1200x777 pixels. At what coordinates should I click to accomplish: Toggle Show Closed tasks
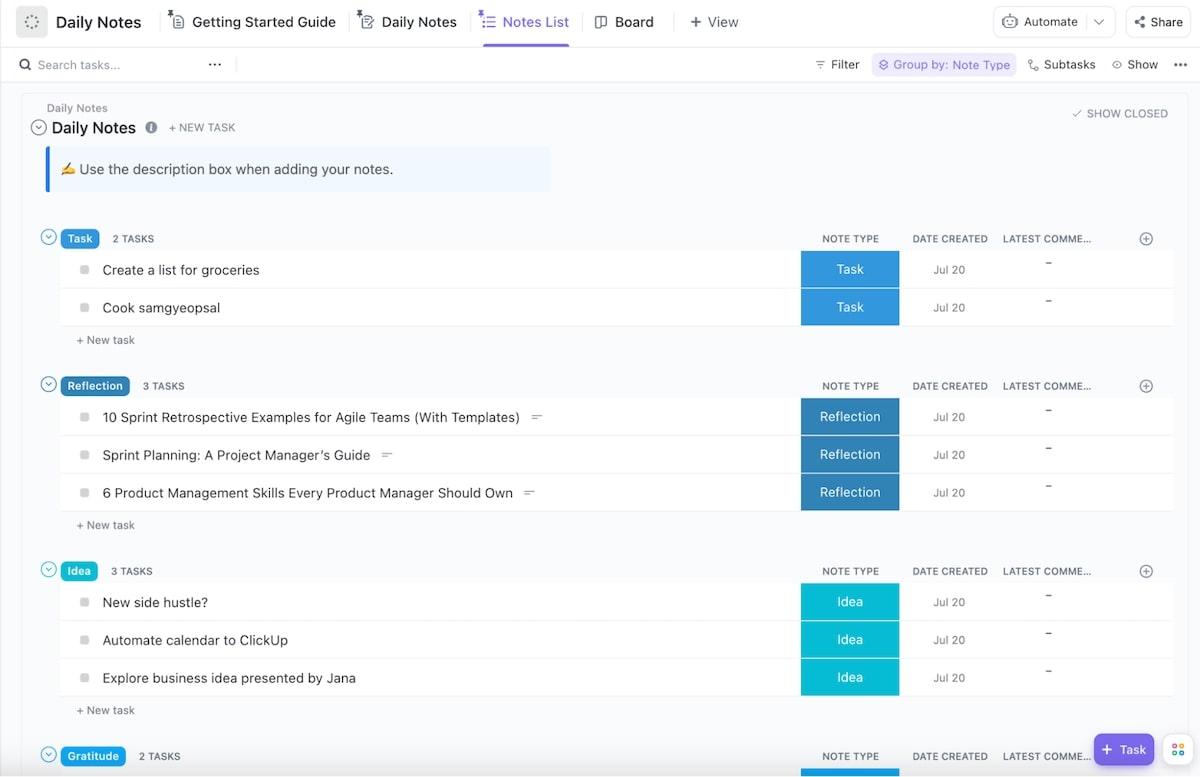click(1119, 114)
